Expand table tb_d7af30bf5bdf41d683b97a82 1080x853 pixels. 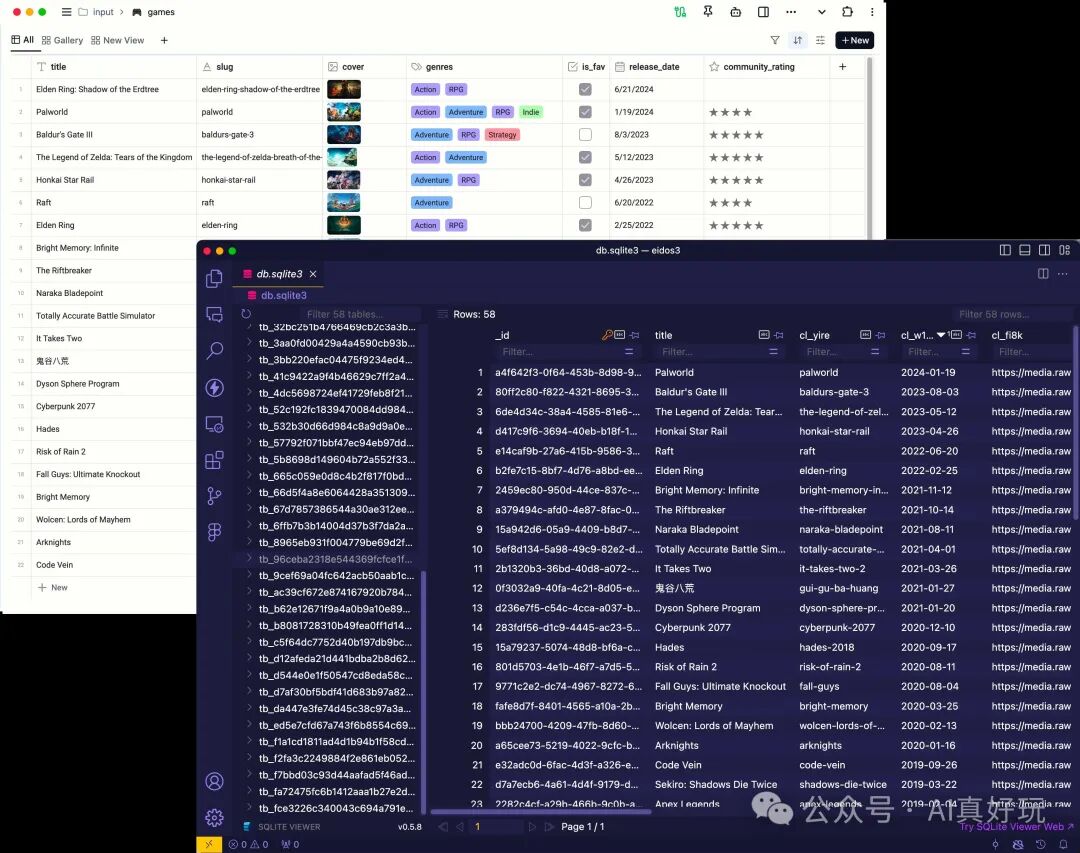click(x=249, y=691)
